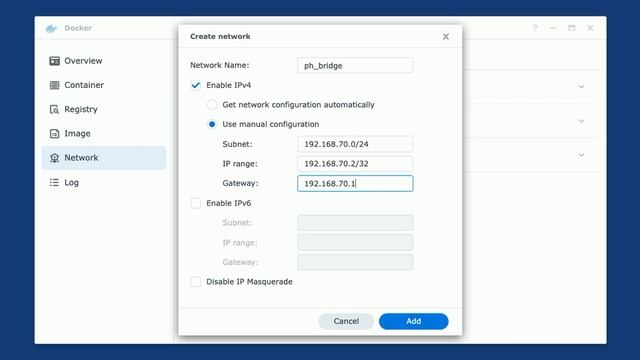640x360 pixels.
Task: Open the Docker help question mark
Action: pos(535,28)
